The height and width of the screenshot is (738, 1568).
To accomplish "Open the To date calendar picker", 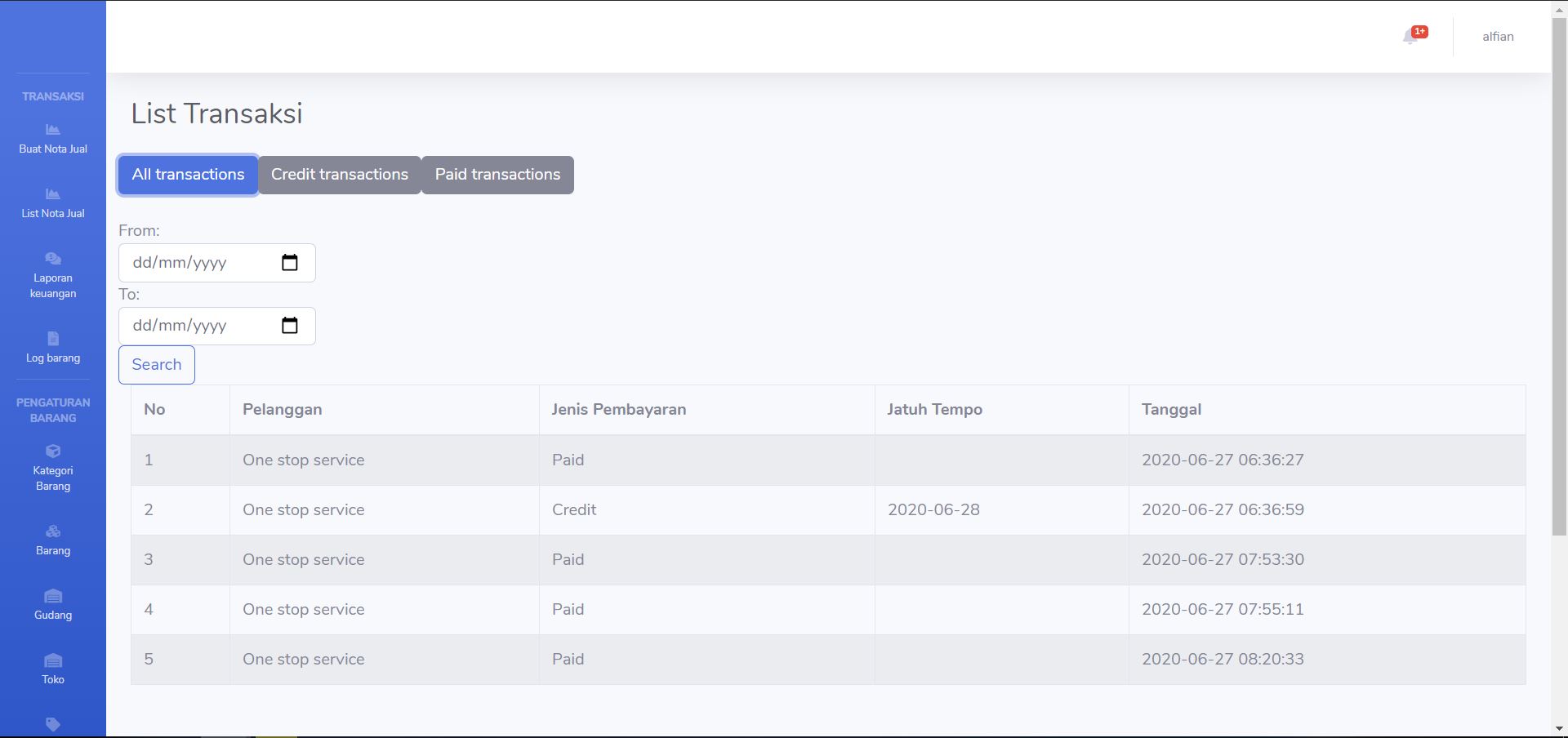I will (289, 326).
